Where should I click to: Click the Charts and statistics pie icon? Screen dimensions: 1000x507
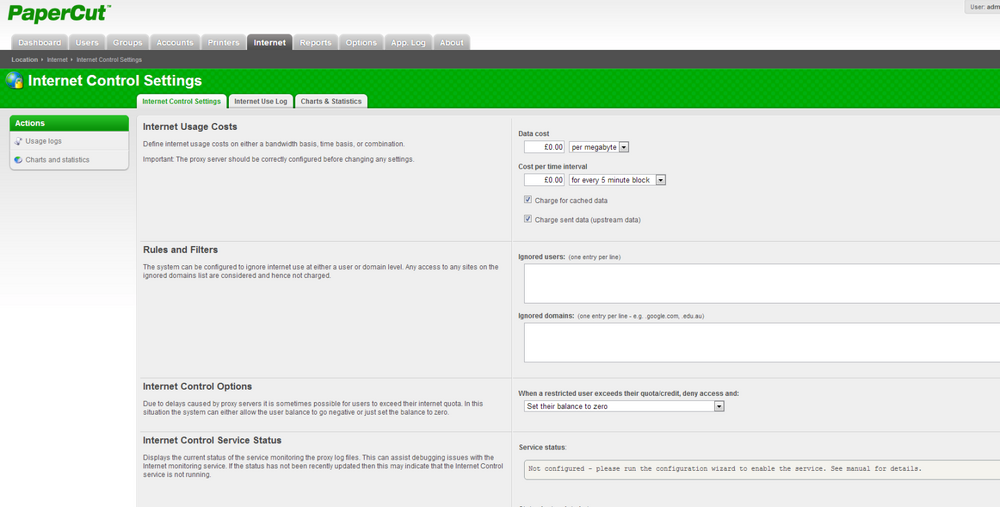pos(18,159)
